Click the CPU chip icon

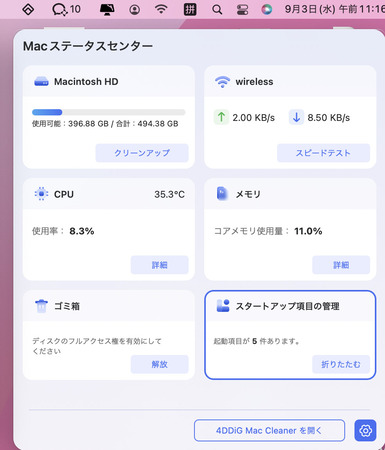point(41,194)
